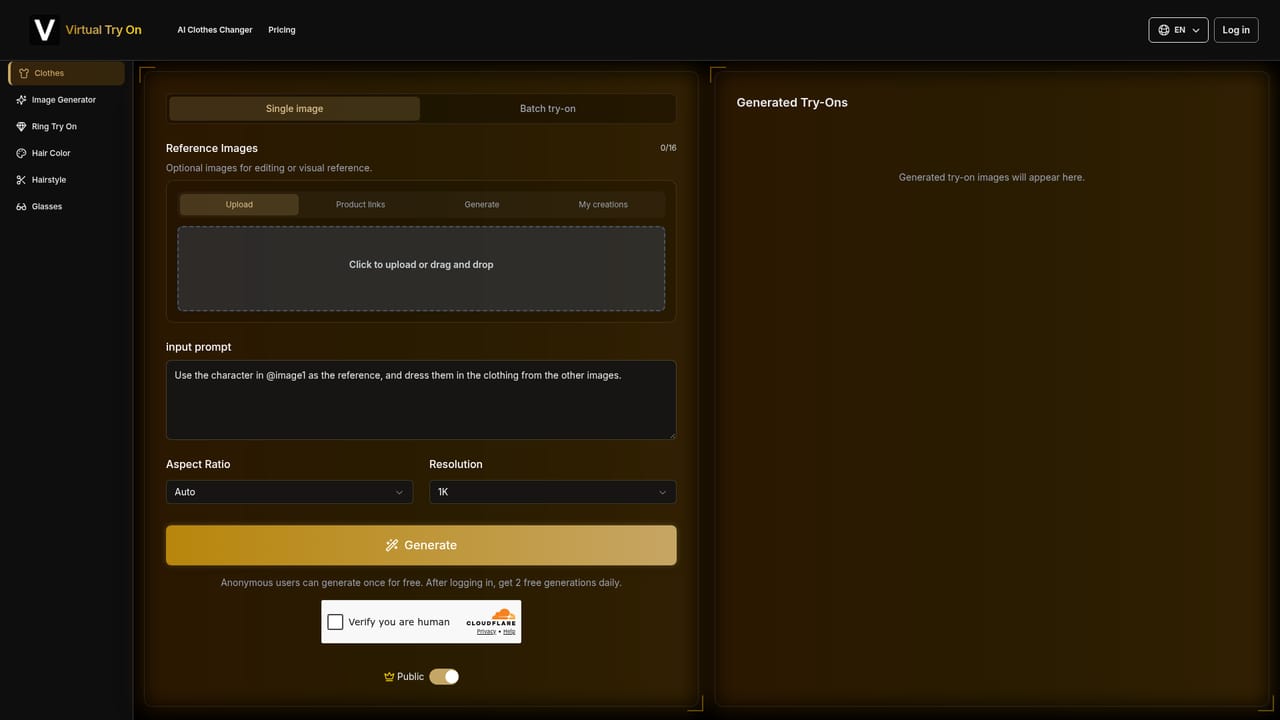Image resolution: width=1280 pixels, height=720 pixels.
Task: Click the Cloudflare Help link
Action: coord(509,632)
